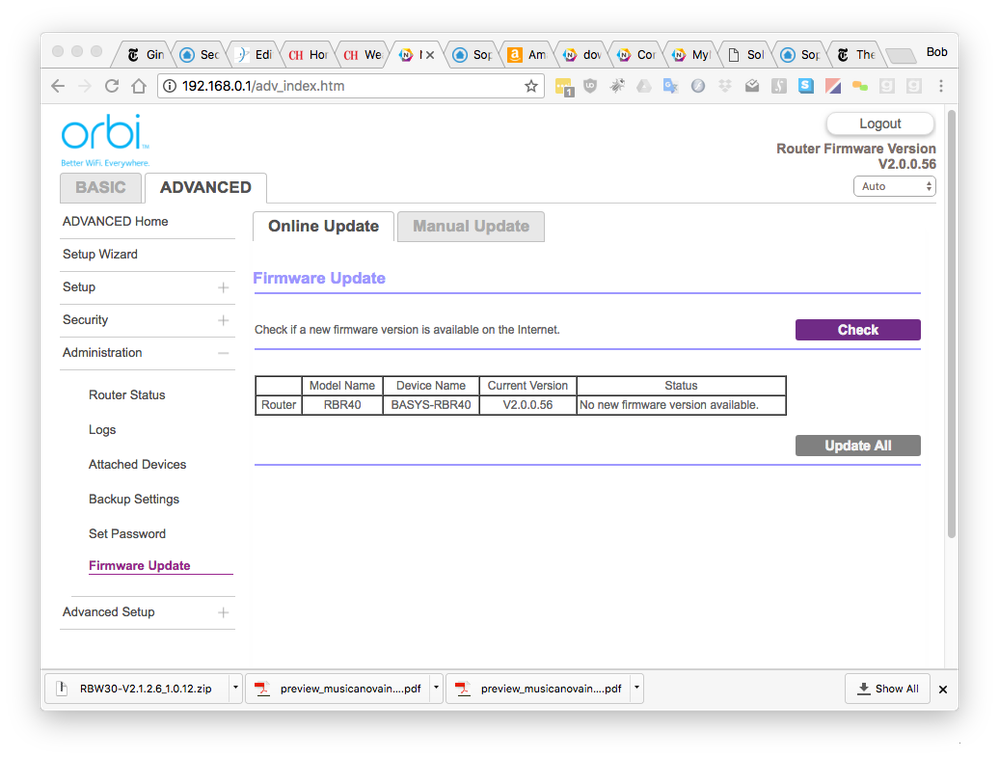Viewport: 999px width, 759px height.
Task: Click the last gray g extension icon
Action: pyautogui.click(x=914, y=85)
